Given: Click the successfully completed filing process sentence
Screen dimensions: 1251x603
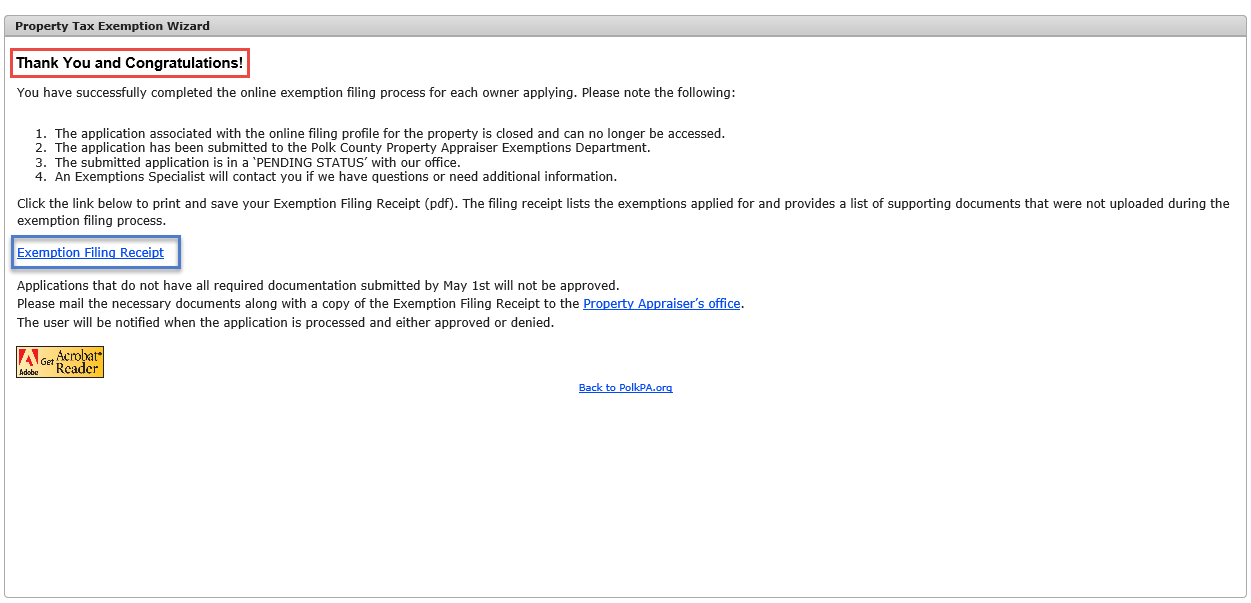Looking at the screenshot, I should pos(376,93).
